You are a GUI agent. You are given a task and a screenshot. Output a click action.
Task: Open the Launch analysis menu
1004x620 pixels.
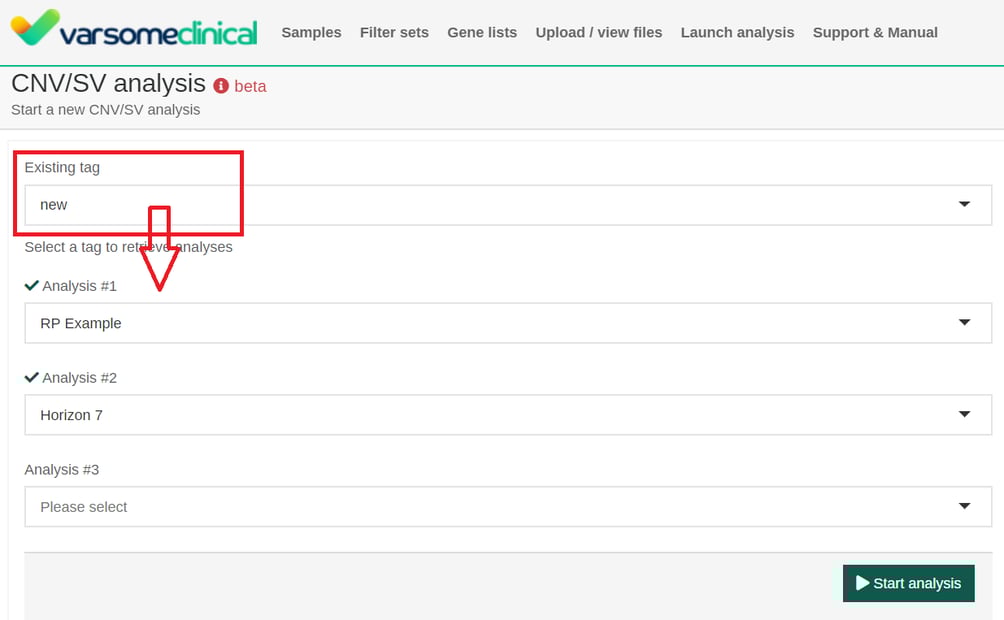[x=737, y=32]
